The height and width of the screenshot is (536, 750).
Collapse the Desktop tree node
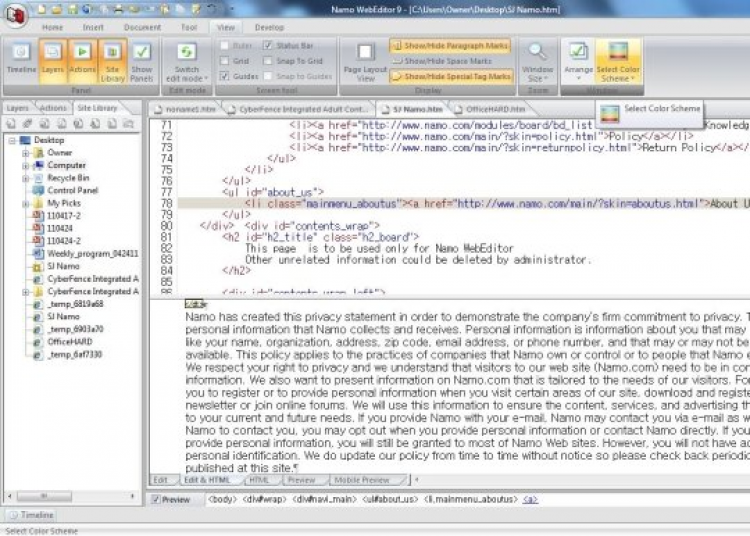pos(13,141)
